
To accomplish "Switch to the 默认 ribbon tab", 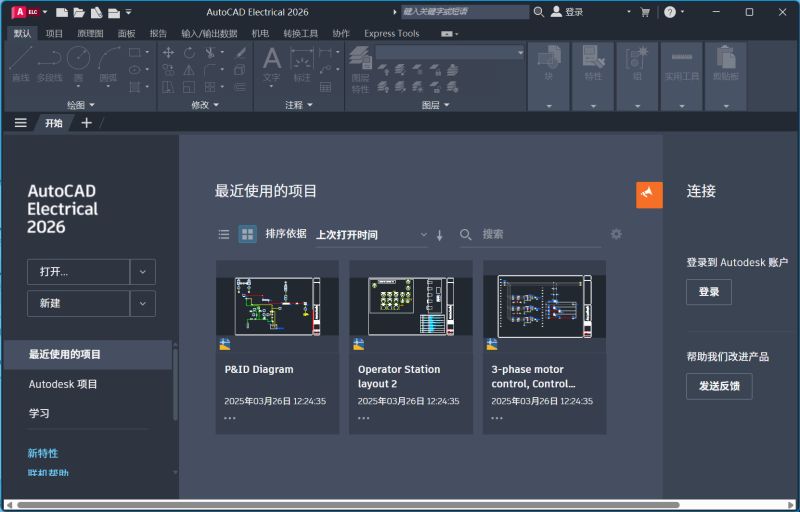I will (x=22, y=34).
